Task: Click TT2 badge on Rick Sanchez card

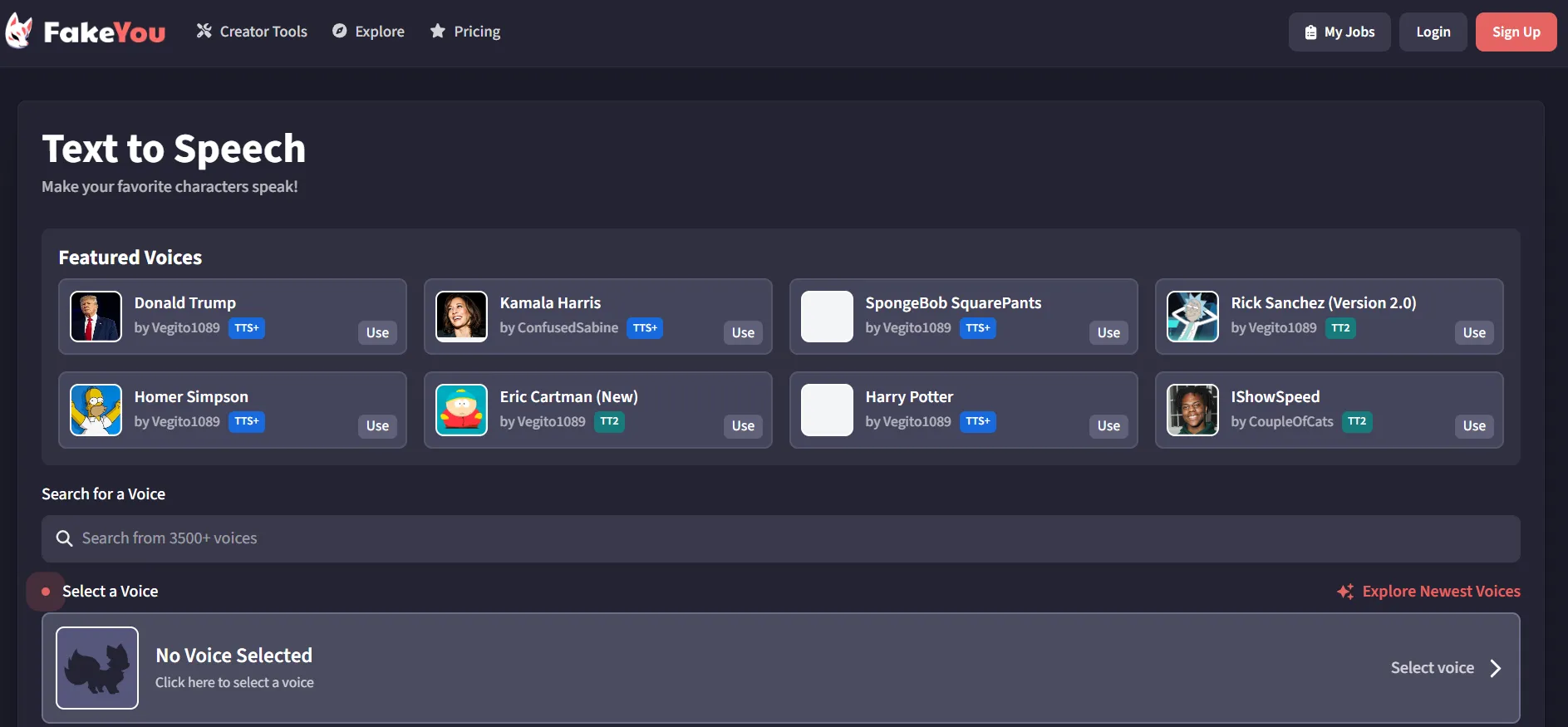Action: 1340,328
